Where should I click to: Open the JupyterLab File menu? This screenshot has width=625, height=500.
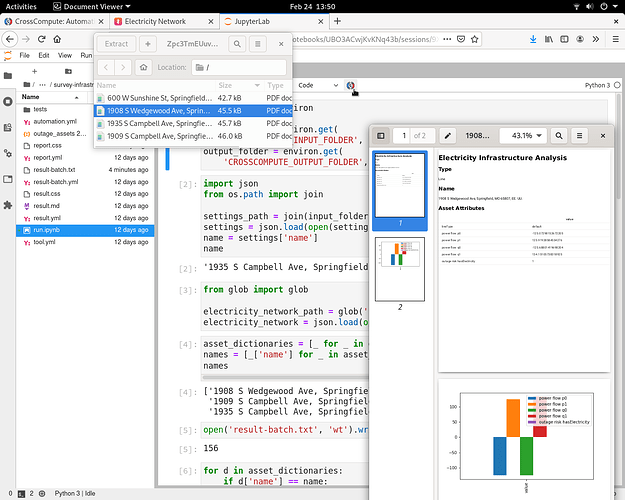24,55
